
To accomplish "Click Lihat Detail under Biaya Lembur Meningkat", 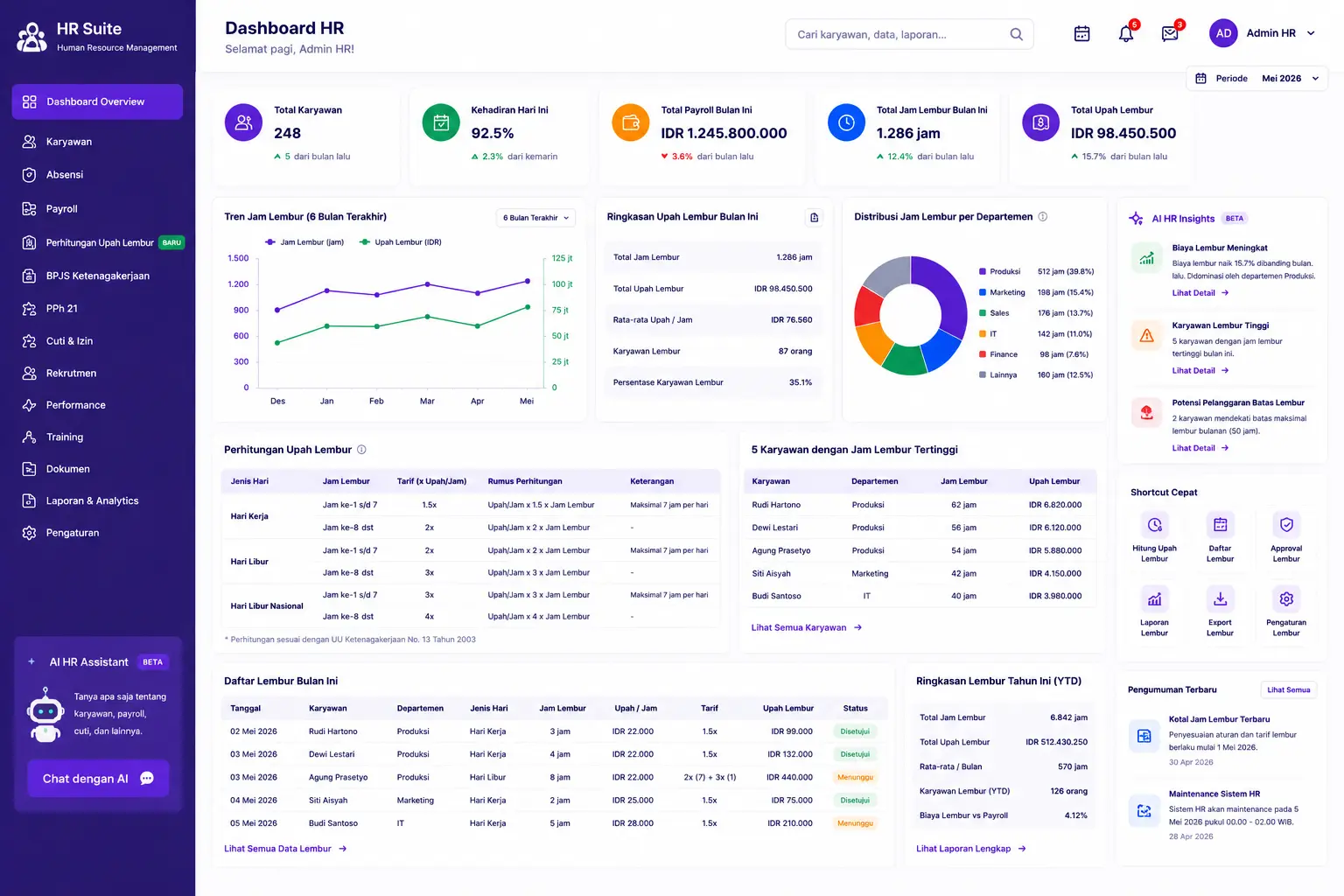I will click(x=1200, y=293).
